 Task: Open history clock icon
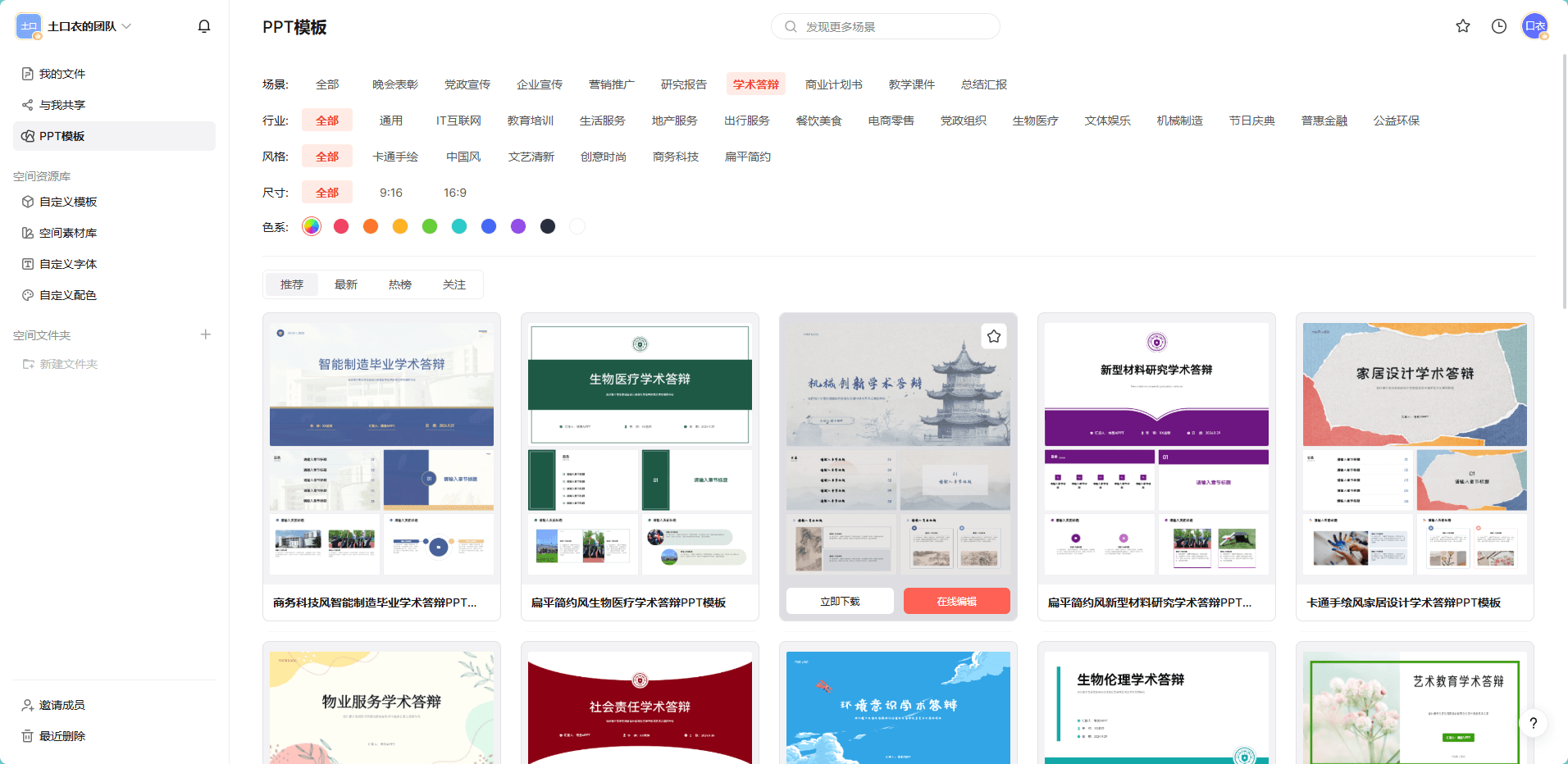point(1499,26)
